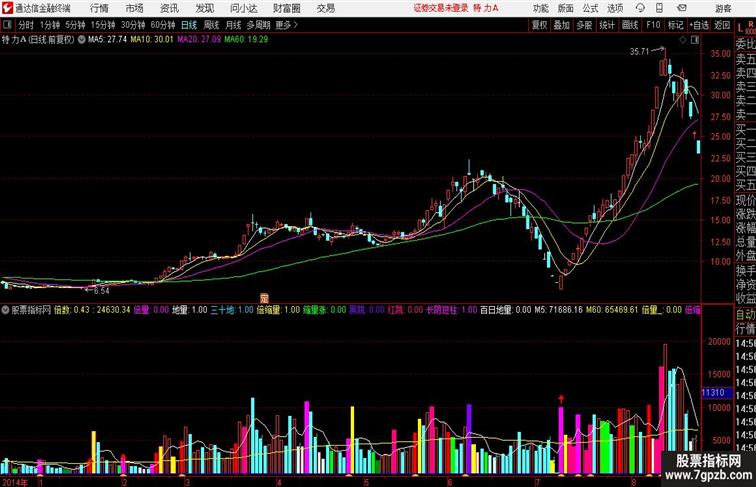Click the 多股 toolbar button
The height and width of the screenshot is (487, 756).
[584, 25]
